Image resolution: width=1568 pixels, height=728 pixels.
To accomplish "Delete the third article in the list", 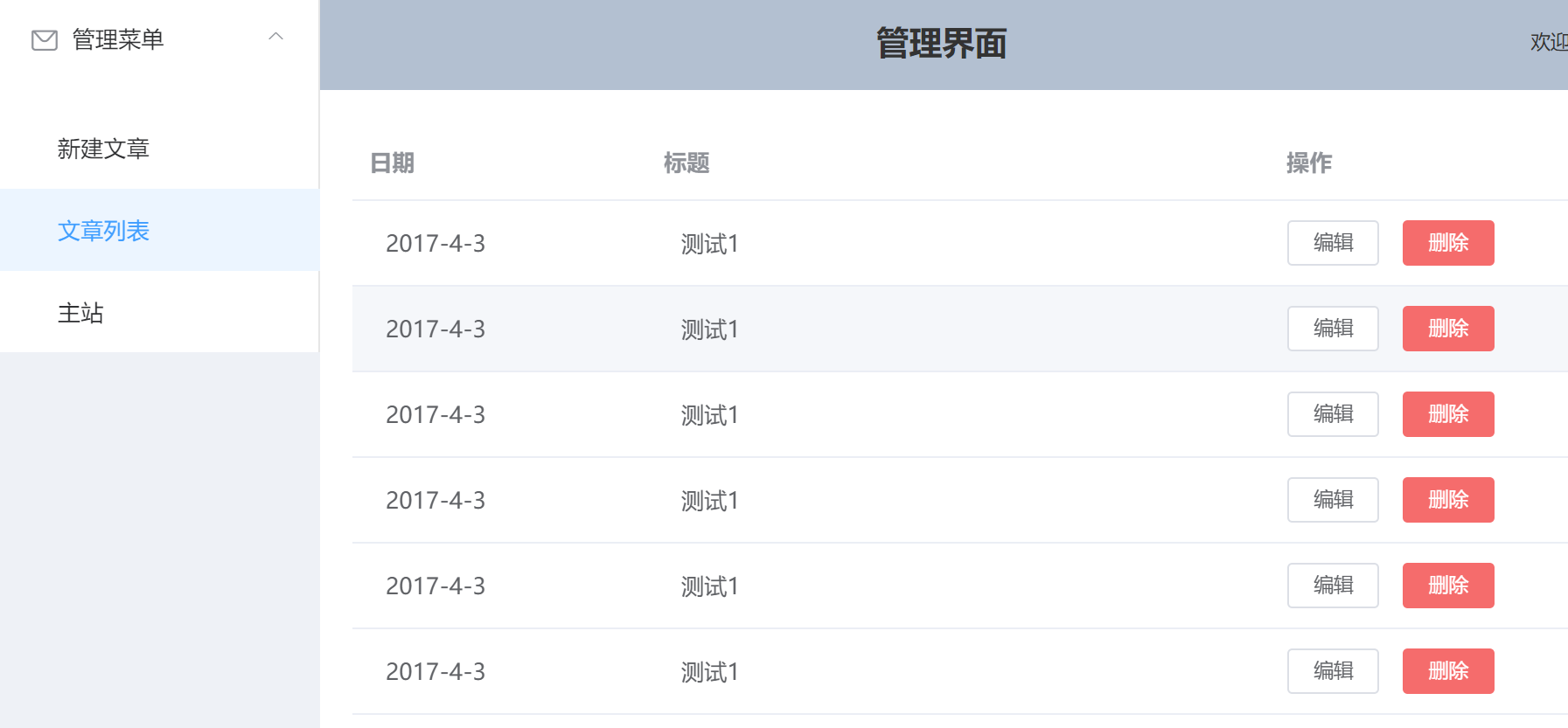I will click(1447, 414).
